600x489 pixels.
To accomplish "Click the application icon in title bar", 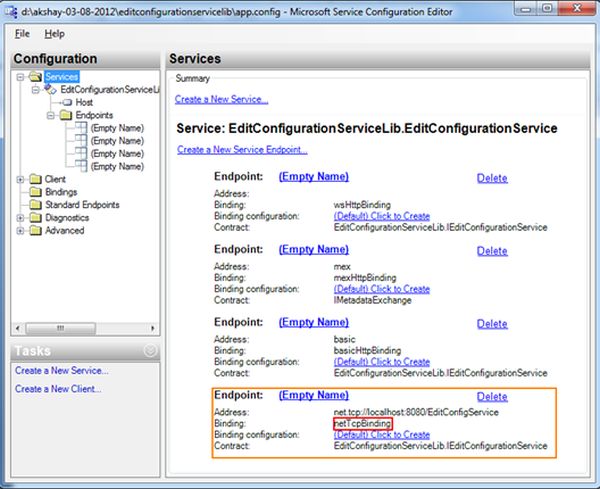I will tap(10, 11).
